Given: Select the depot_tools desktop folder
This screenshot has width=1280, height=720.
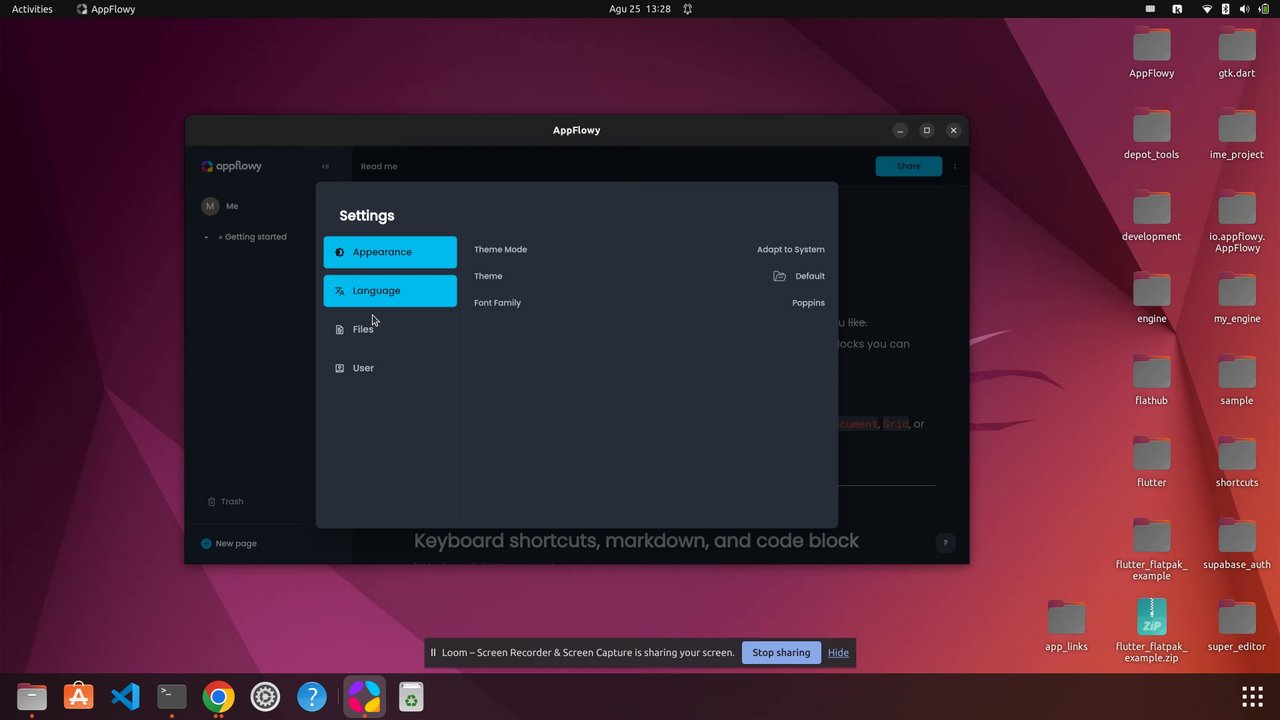Looking at the screenshot, I should tap(1151, 135).
